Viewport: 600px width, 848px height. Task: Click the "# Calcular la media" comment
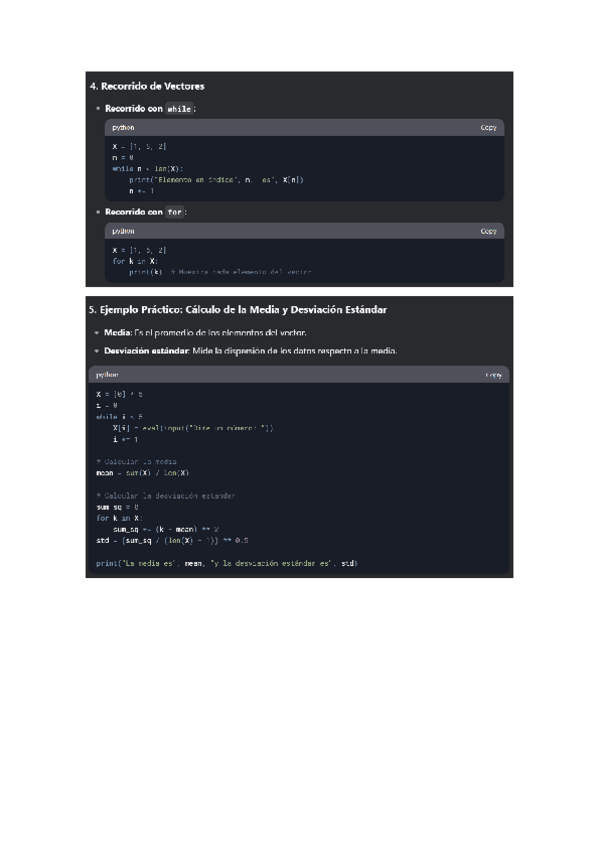(137, 461)
